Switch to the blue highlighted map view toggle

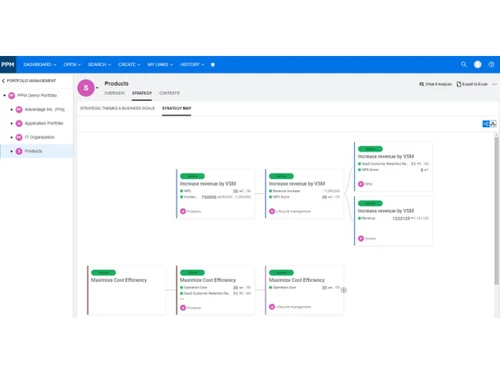coord(486,124)
